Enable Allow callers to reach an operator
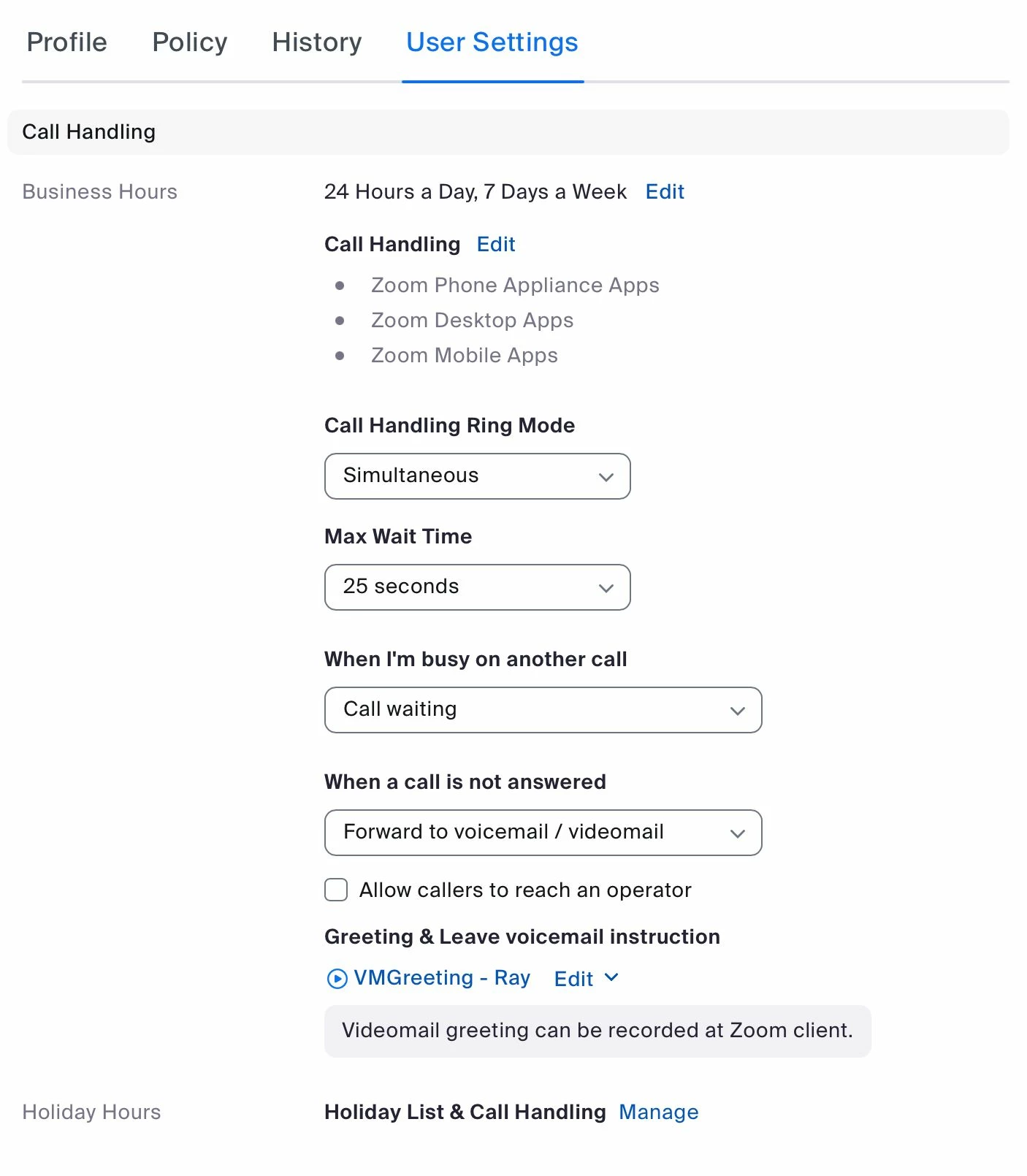The image size is (1027, 1176). (x=336, y=890)
